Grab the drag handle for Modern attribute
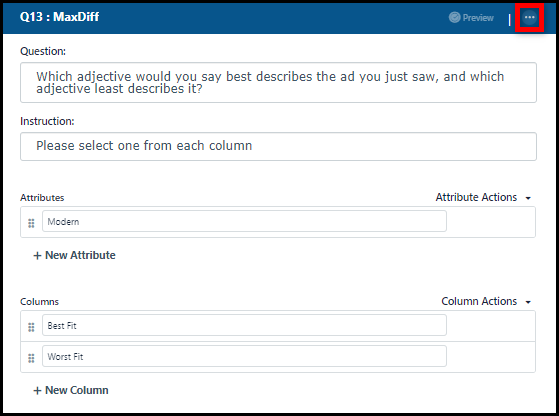Image resolution: width=559 pixels, height=416 pixels. (31, 223)
